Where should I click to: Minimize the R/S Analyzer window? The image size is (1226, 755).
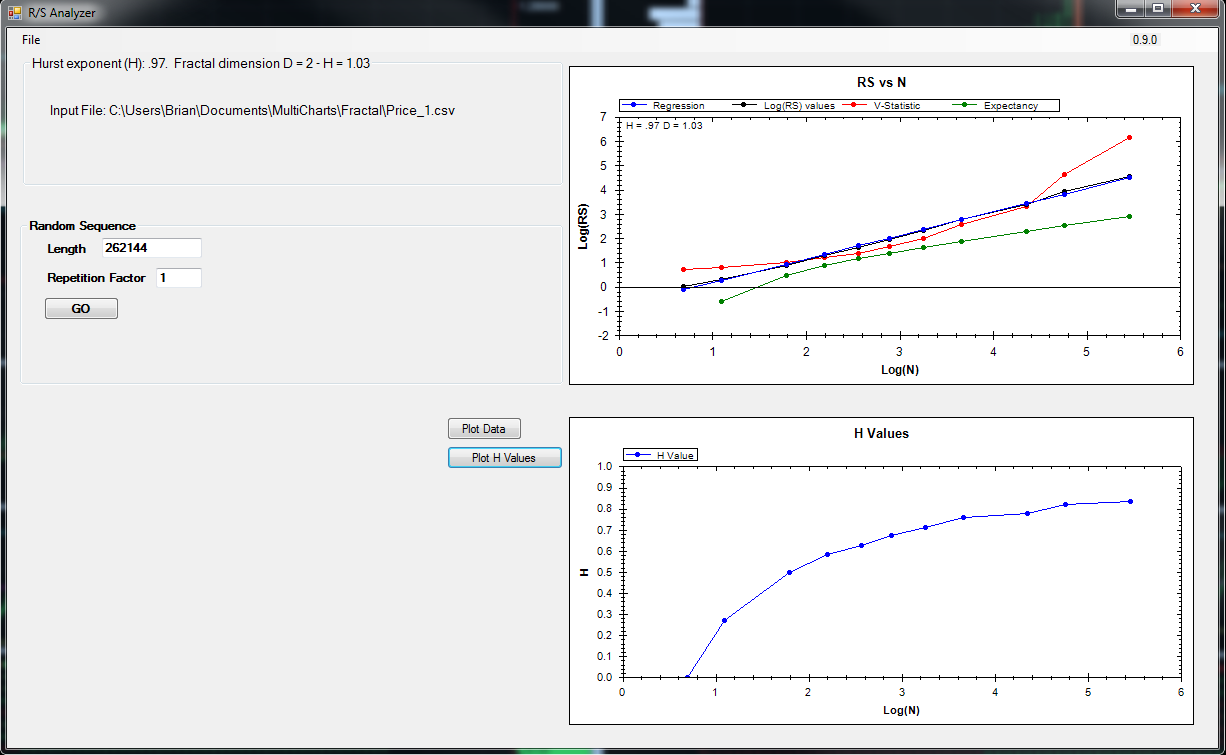1130,9
